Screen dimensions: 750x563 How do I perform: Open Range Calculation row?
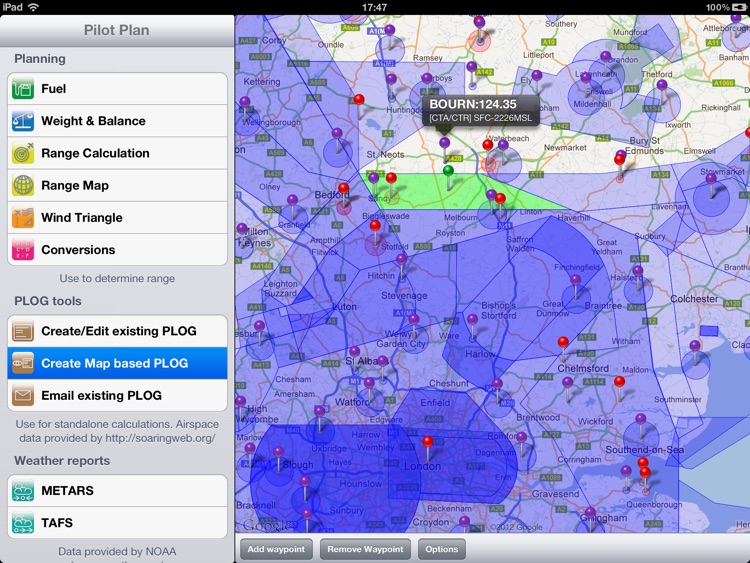pyautogui.click(x=117, y=153)
